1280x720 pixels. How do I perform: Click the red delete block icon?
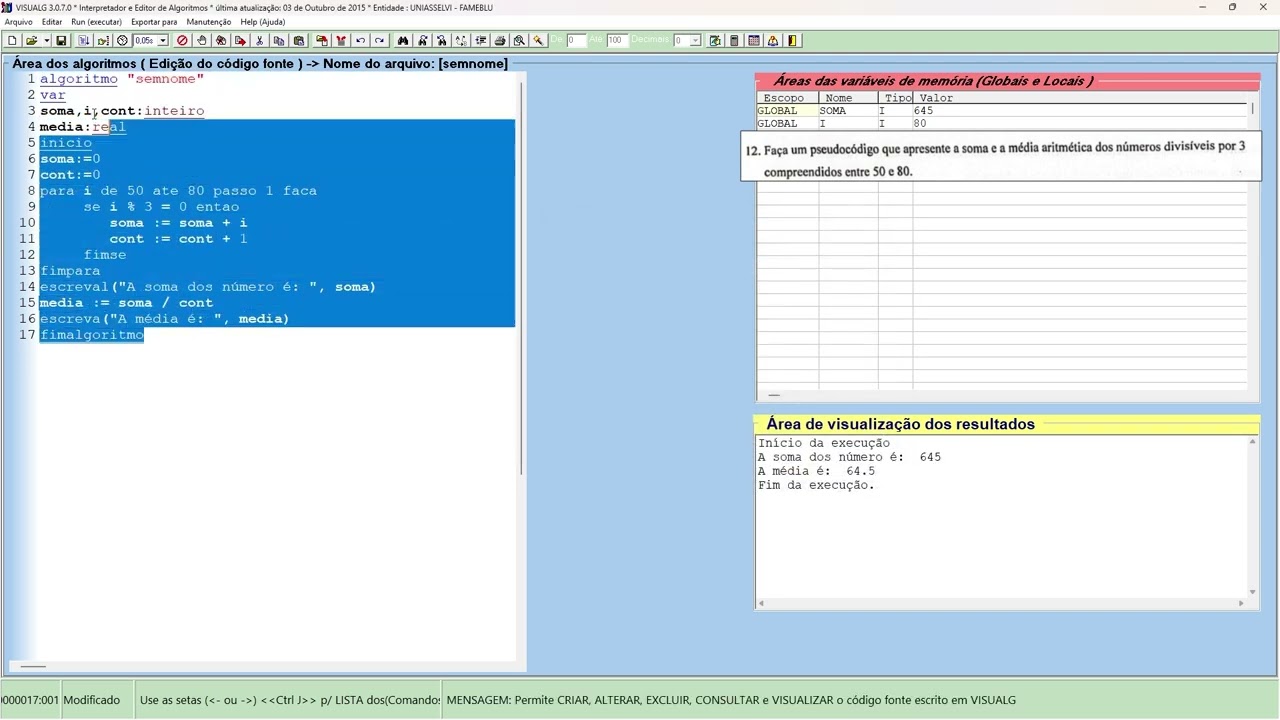click(x=341, y=41)
